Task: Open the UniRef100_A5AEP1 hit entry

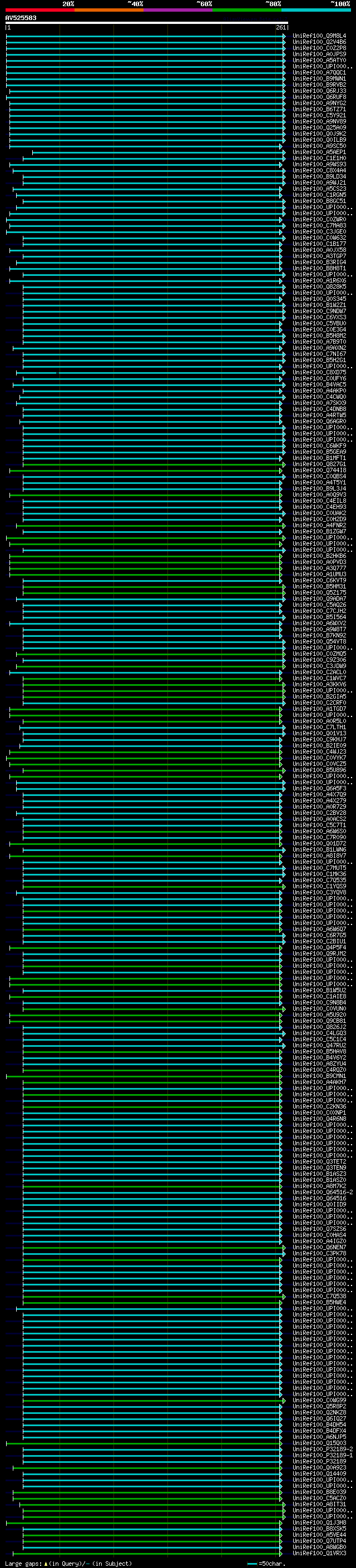Action: tap(319, 152)
